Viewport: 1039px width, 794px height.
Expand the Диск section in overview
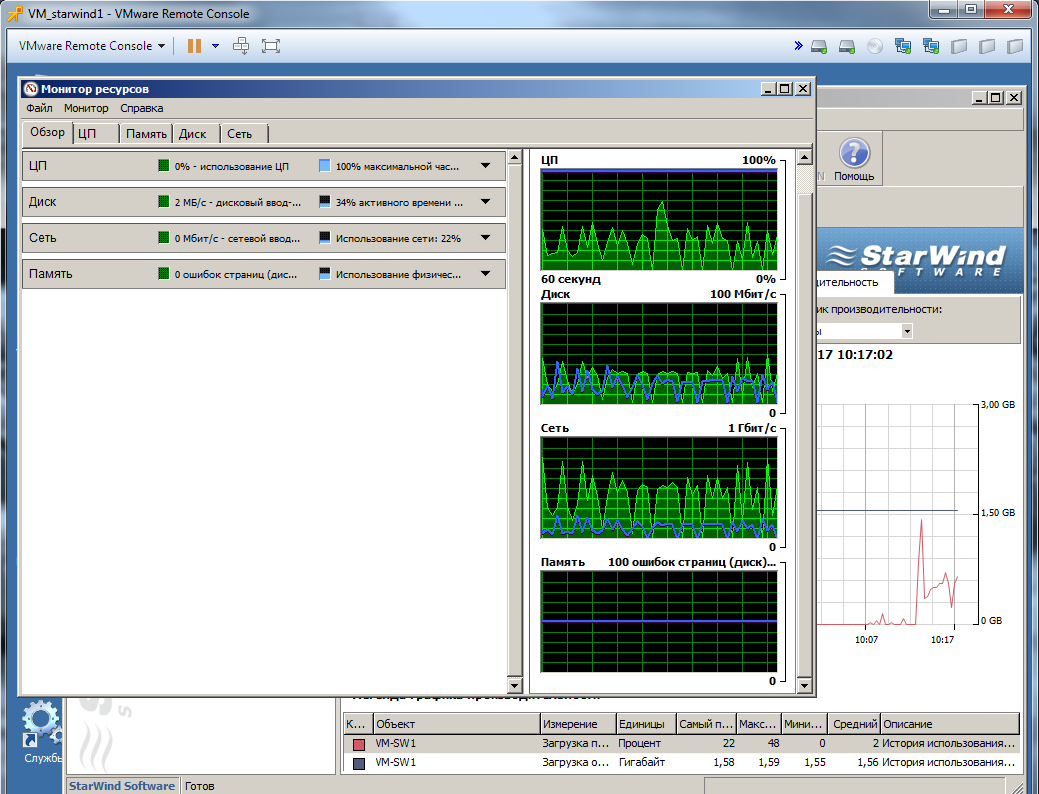[x=486, y=201]
